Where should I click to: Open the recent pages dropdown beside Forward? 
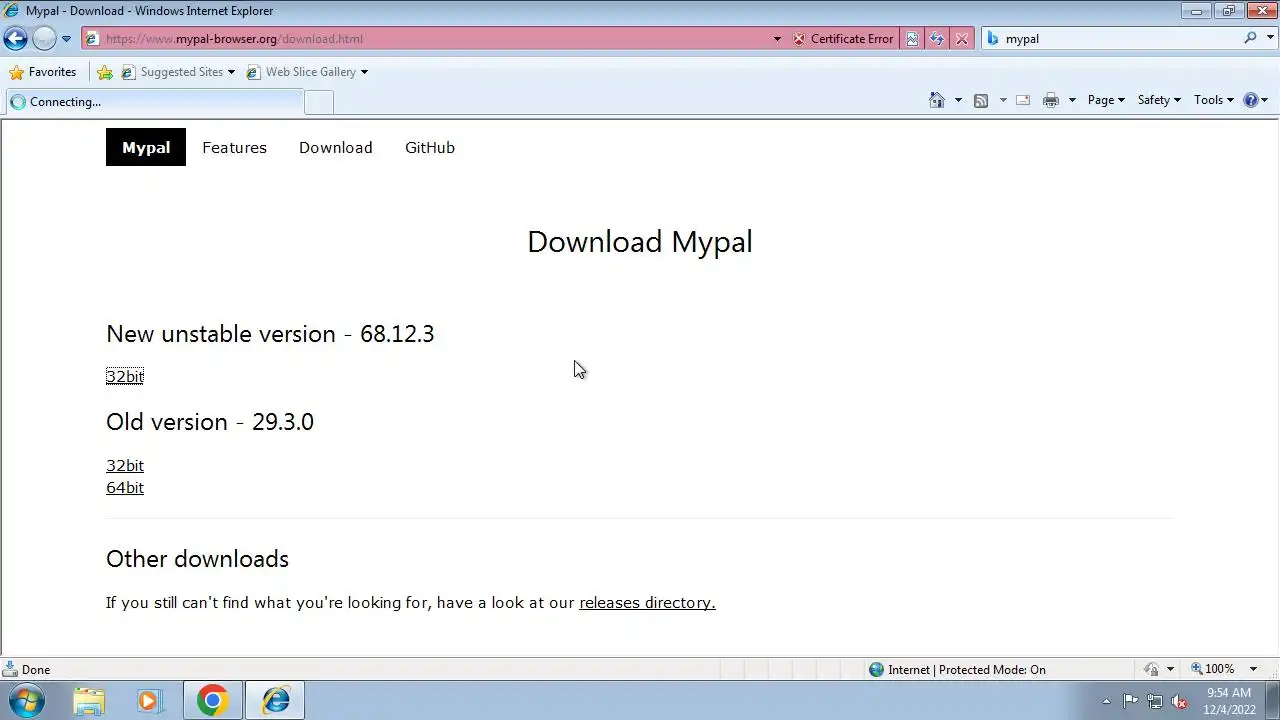(x=66, y=39)
